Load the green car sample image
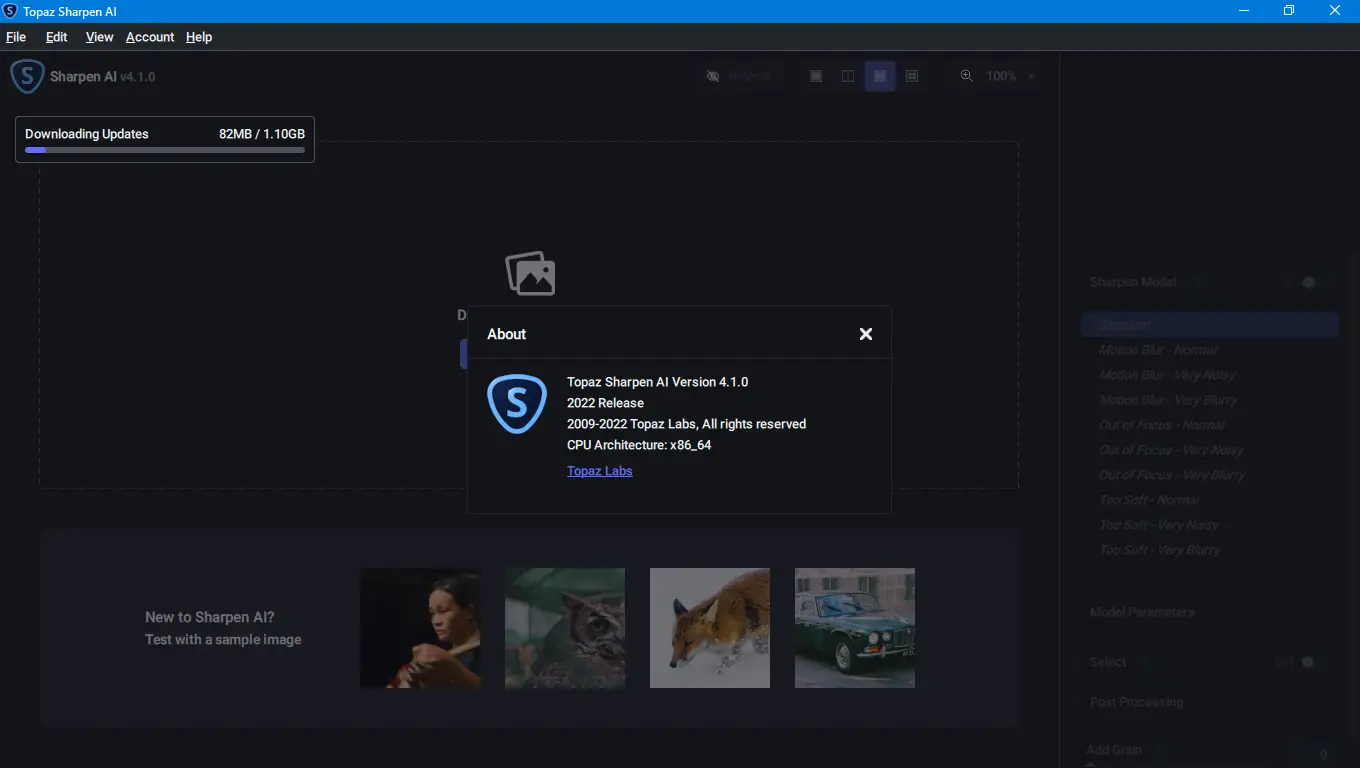1360x768 pixels. click(x=855, y=628)
